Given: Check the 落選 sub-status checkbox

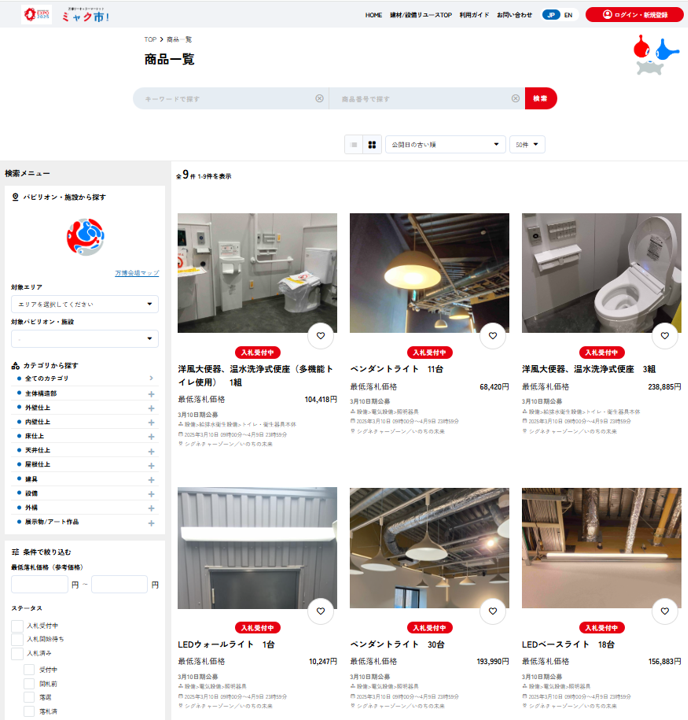Looking at the screenshot, I should point(29,698).
